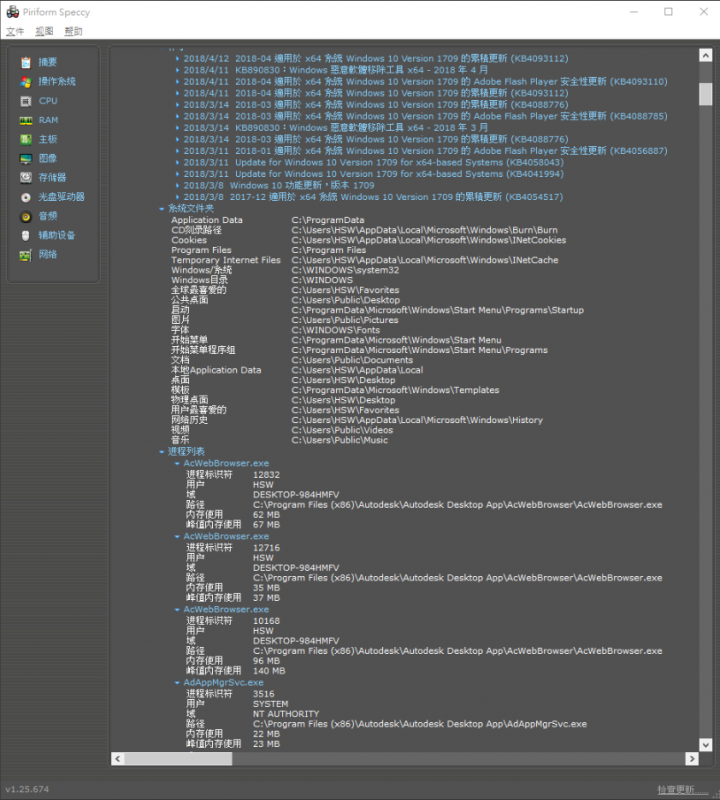Open the 2018/3/14 KB4088785 Flash Player update
Screen dimensions: 720x800
click(x=426, y=117)
